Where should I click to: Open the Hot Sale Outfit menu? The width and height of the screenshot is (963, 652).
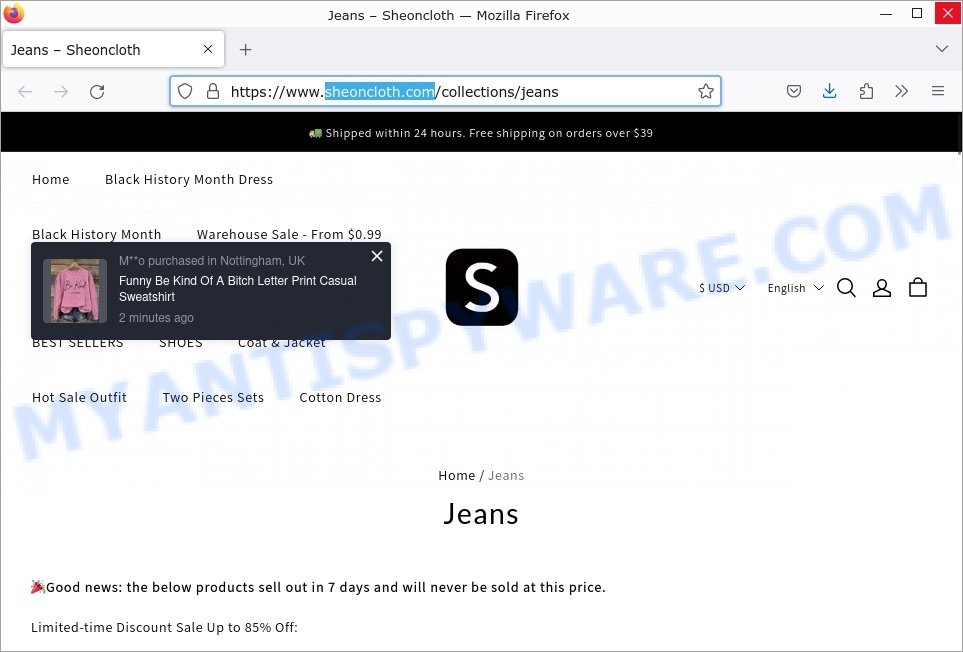tap(79, 397)
